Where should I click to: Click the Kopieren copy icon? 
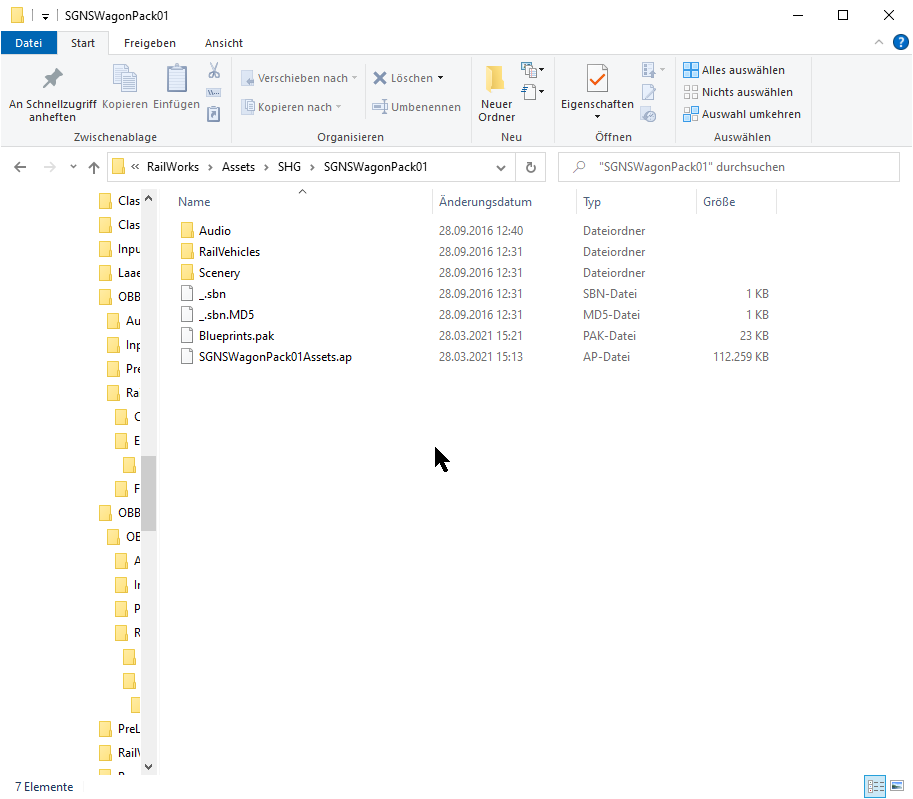coord(125,79)
